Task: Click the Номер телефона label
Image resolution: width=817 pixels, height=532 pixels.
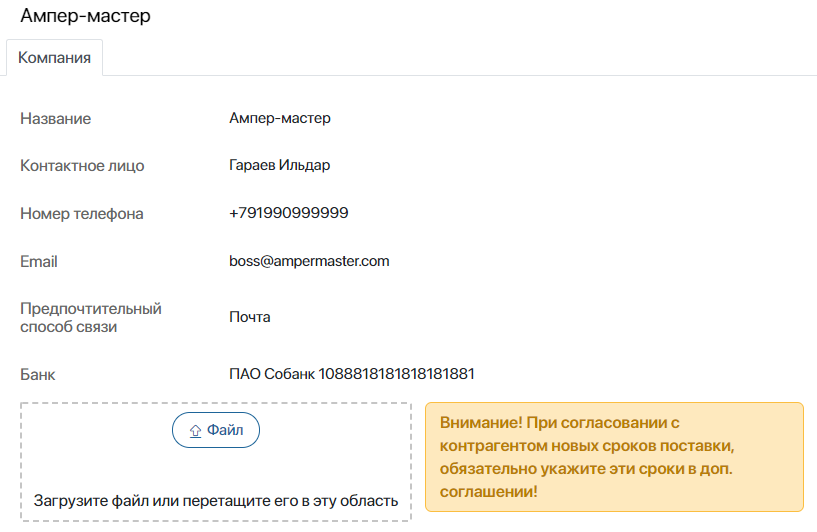Action: [x=82, y=214]
